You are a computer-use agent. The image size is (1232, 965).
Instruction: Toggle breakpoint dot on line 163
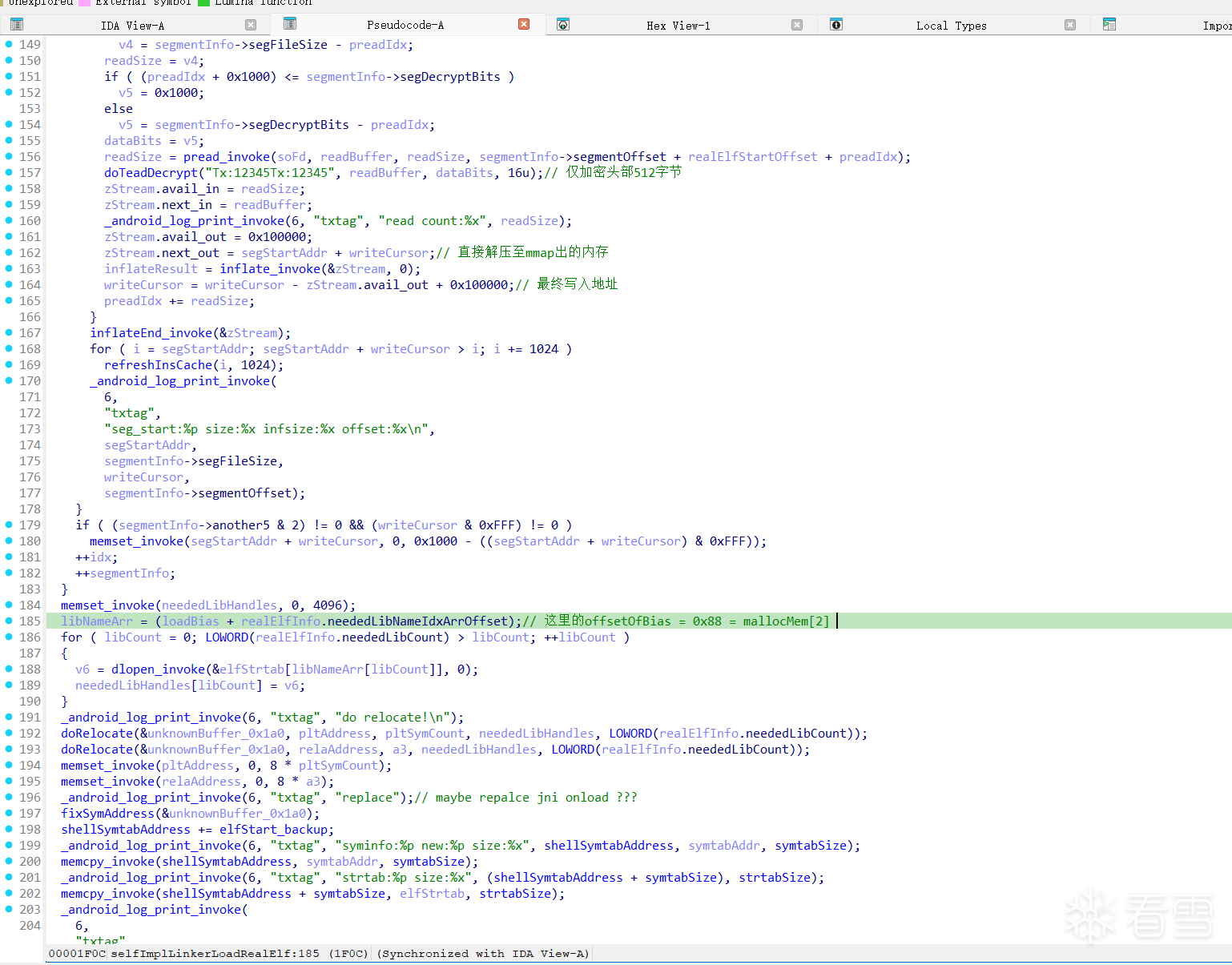[x=9, y=268]
